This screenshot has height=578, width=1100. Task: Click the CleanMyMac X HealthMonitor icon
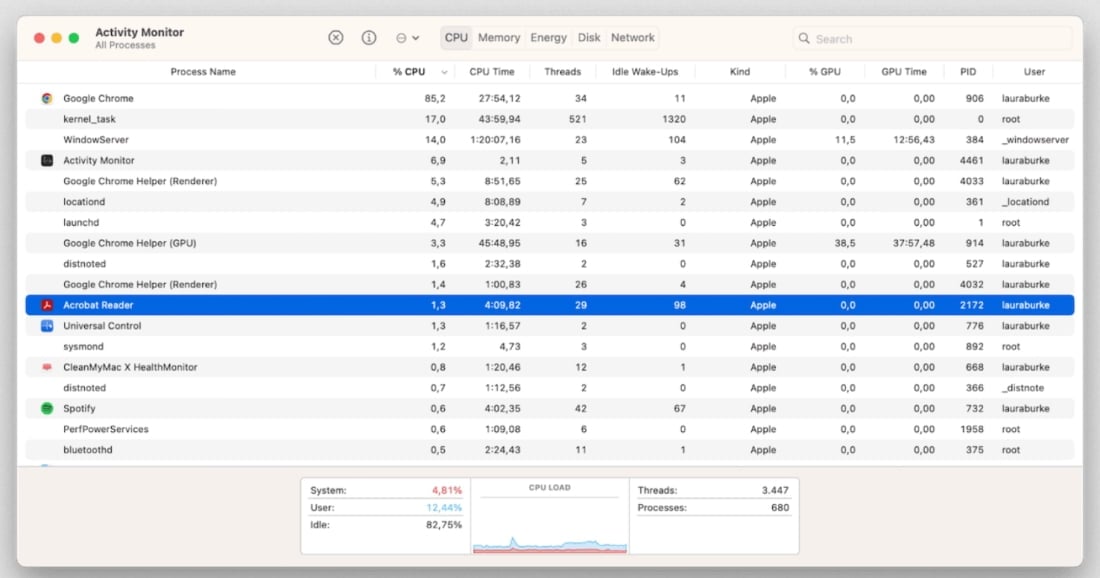[x=47, y=367]
